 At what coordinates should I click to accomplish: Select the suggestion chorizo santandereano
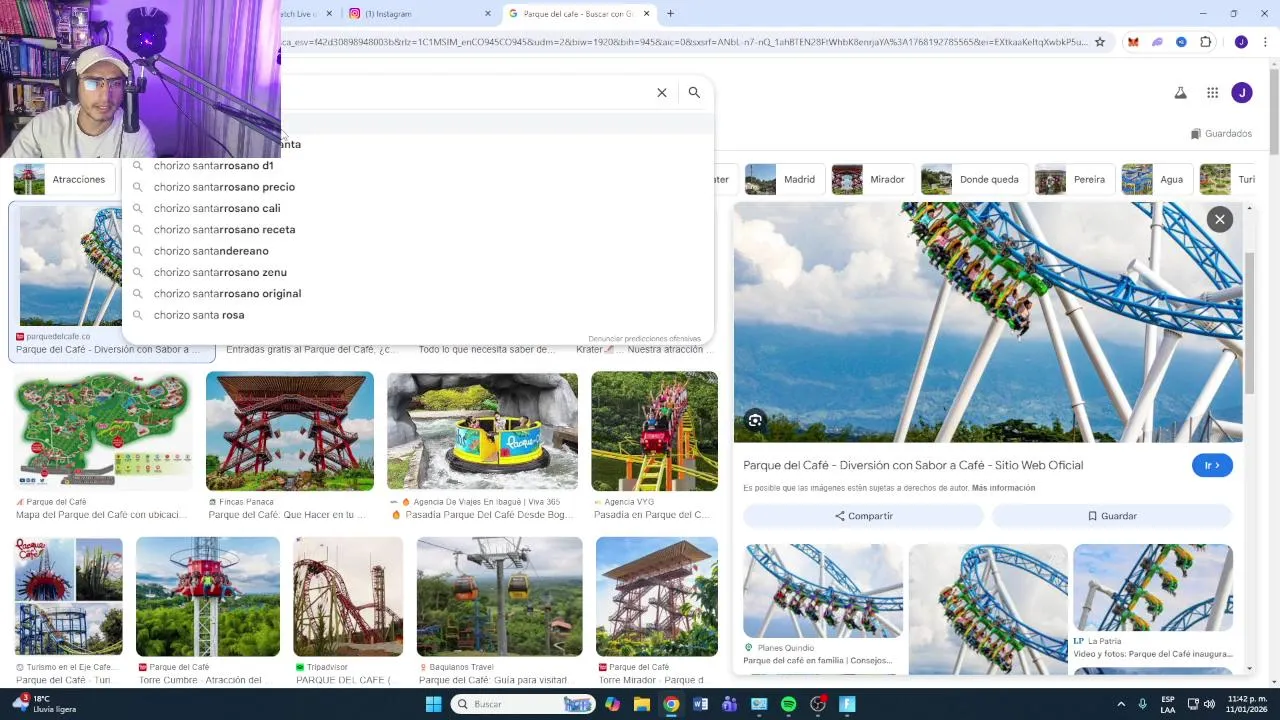tap(418, 251)
